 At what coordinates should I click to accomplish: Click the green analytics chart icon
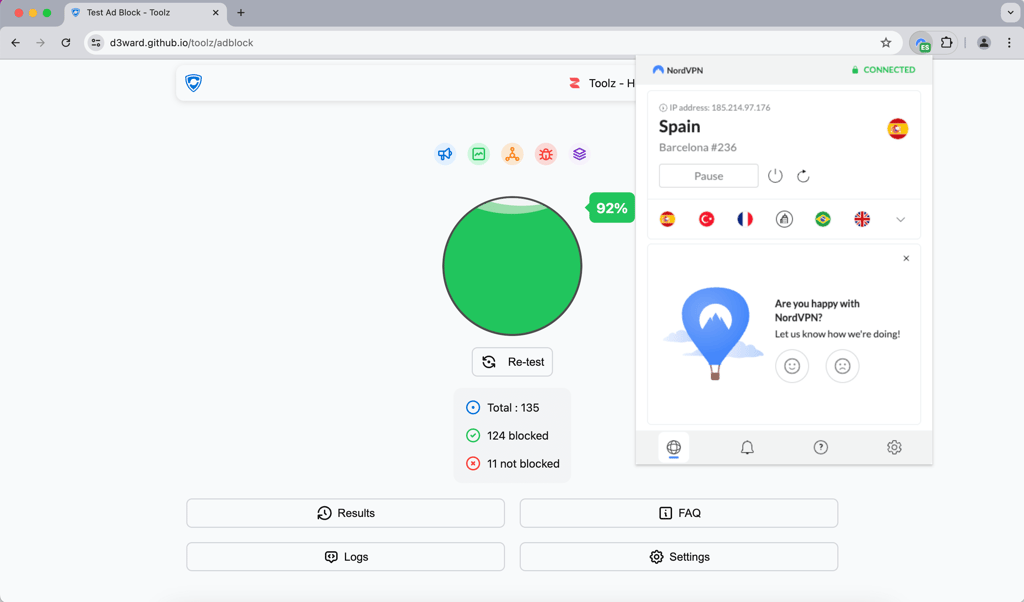(x=479, y=154)
